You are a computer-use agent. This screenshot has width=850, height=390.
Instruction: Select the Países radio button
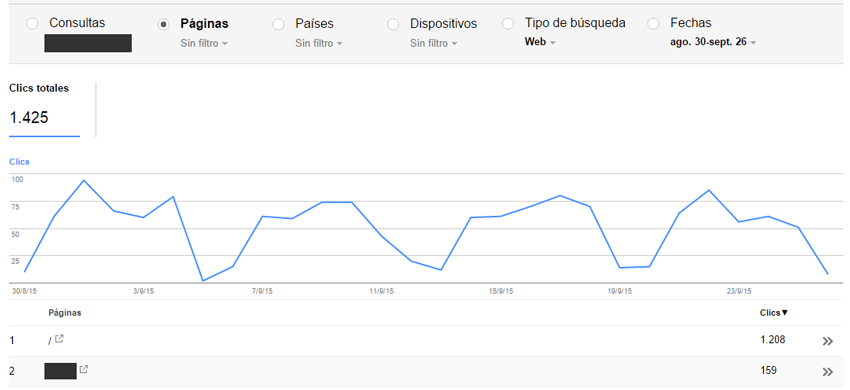click(x=279, y=24)
